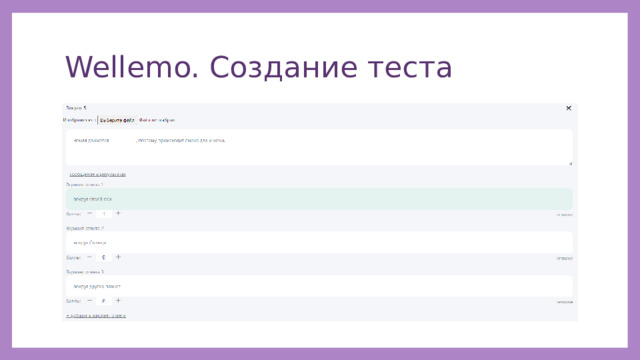Click into the answer option 3 text field
640x360 pixels.
(319, 286)
